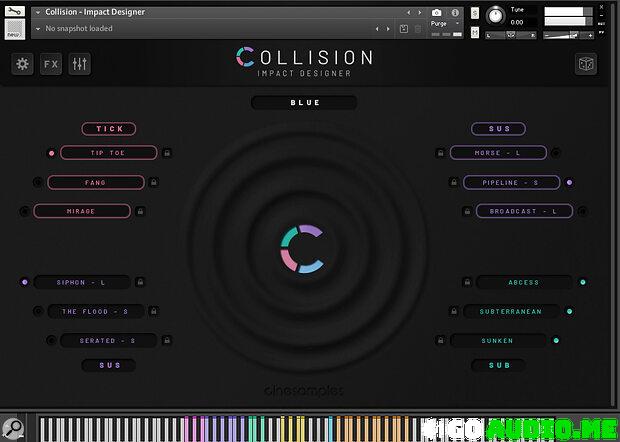Screen dimensions: 620x442
Task: Click the randomize dice icon
Action: [586, 64]
